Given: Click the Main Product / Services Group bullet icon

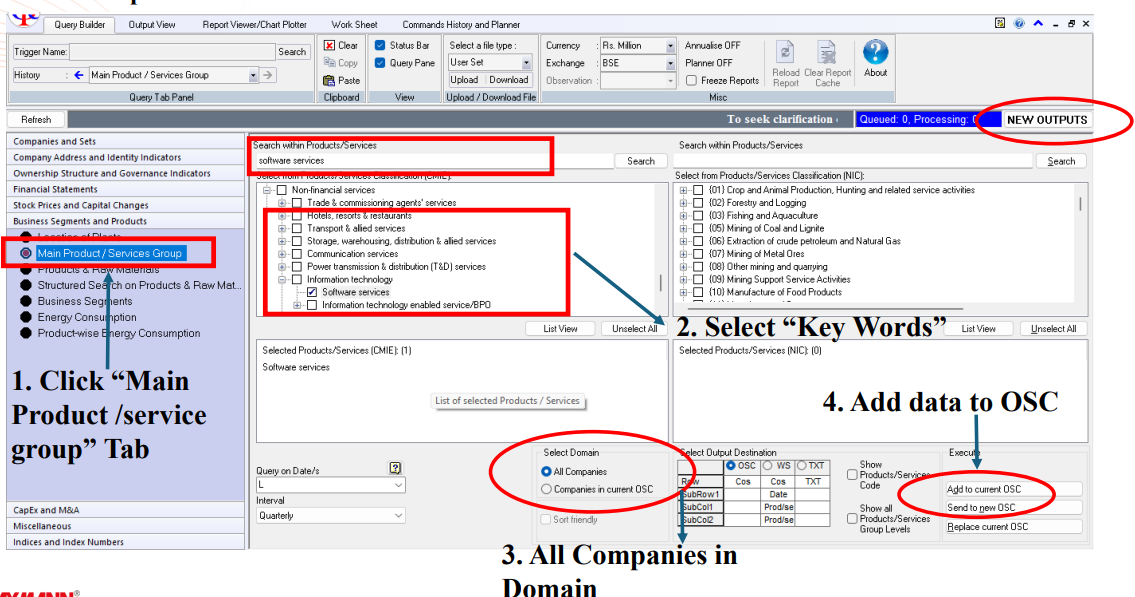Looking at the screenshot, I should [x=27, y=253].
